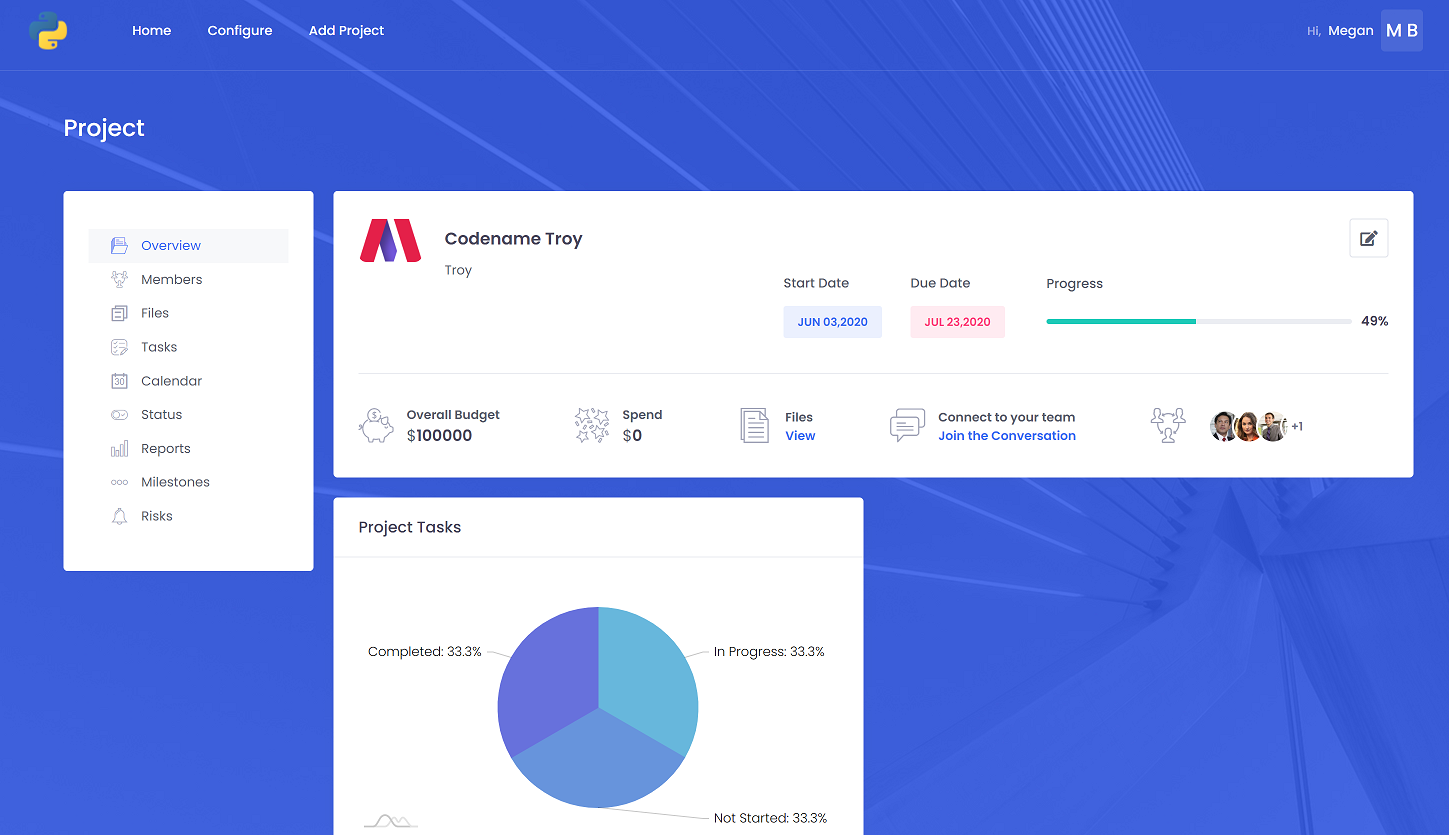The width and height of the screenshot is (1449, 835).
Task: Click the Tasks checklist icon in sidebar
Action: coord(119,347)
